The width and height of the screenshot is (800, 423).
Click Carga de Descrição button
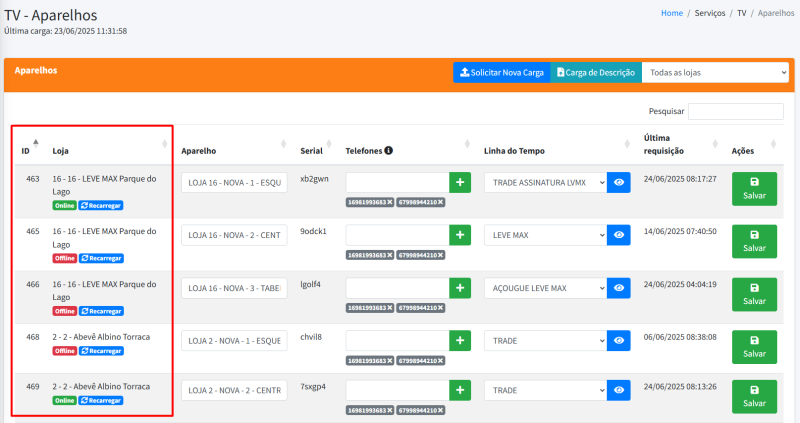pyautogui.click(x=595, y=73)
